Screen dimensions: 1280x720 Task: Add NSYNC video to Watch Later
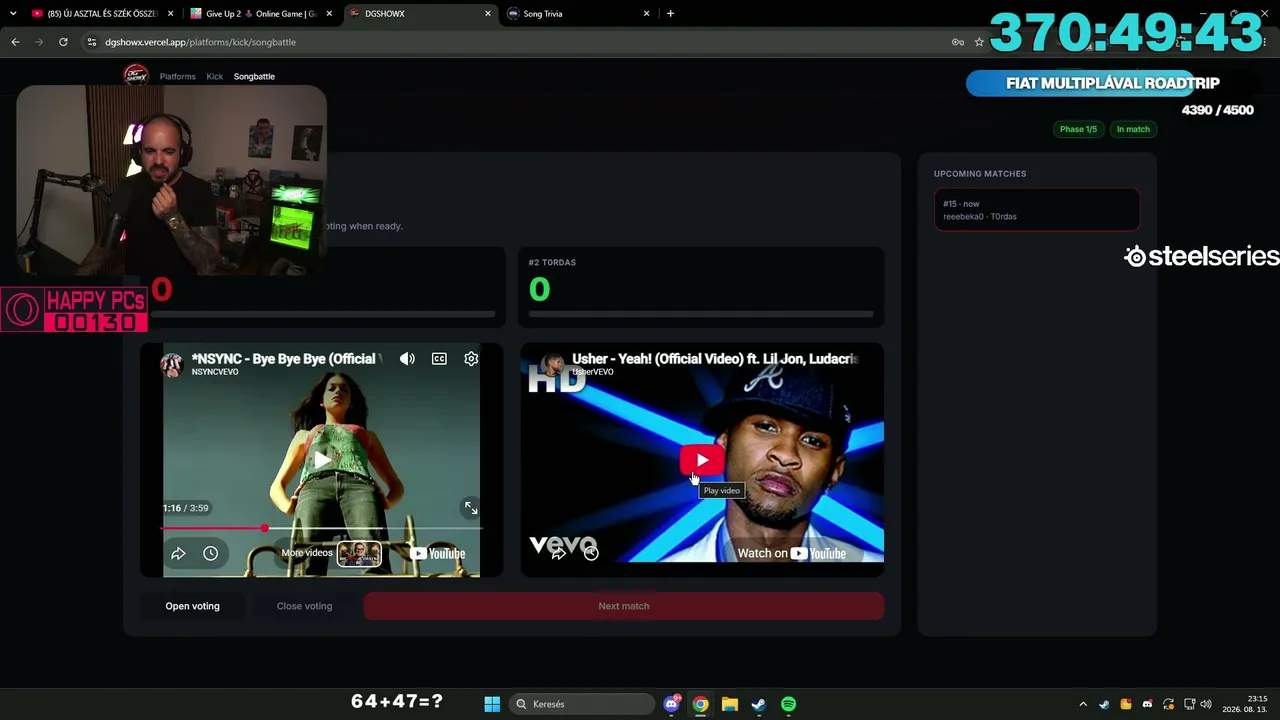(210, 553)
